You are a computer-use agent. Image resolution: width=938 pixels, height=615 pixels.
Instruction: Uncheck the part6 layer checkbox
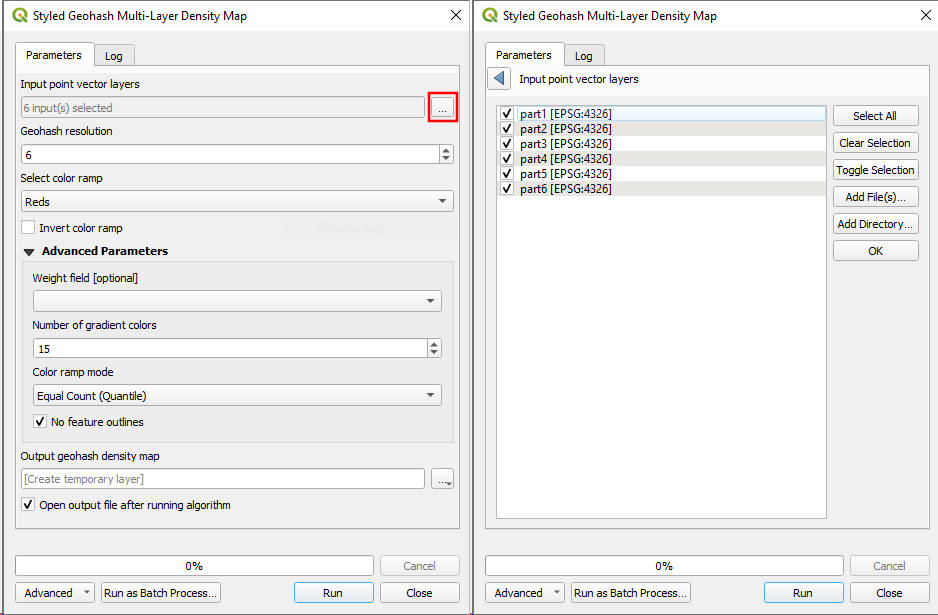click(507, 188)
